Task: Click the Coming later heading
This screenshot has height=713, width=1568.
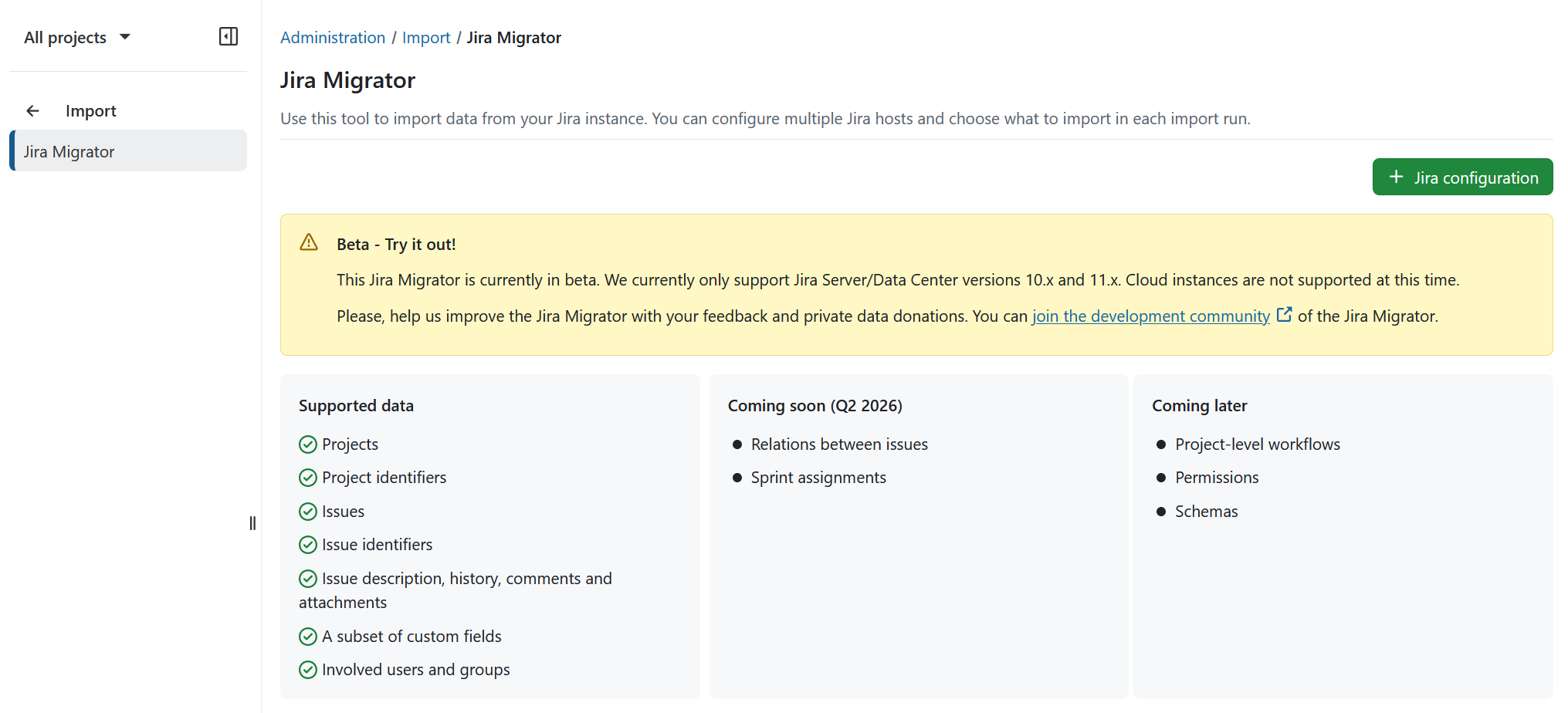Action: pyautogui.click(x=1200, y=406)
